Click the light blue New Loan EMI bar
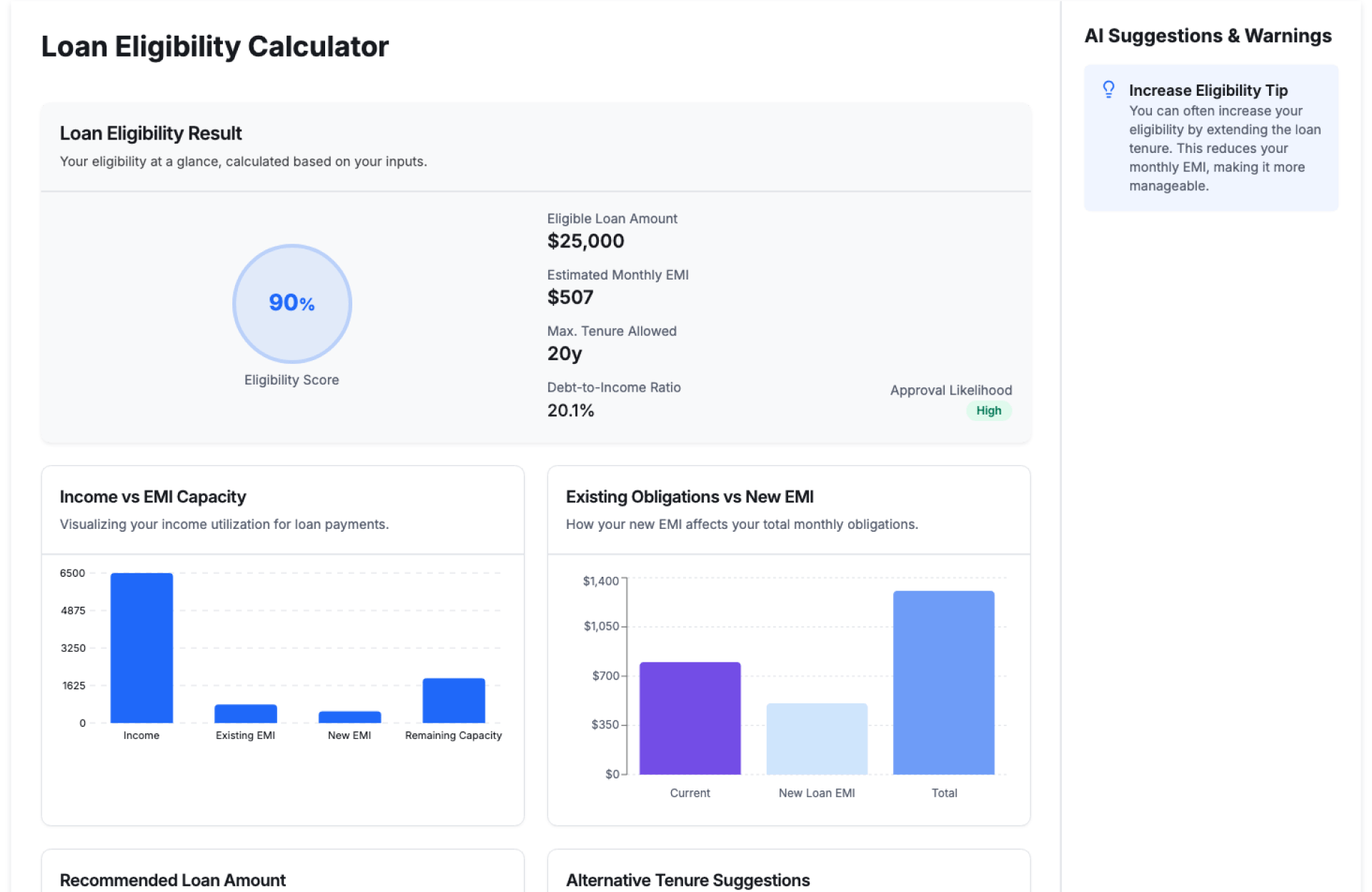This screenshot has width=1372, height=892. pos(817,738)
